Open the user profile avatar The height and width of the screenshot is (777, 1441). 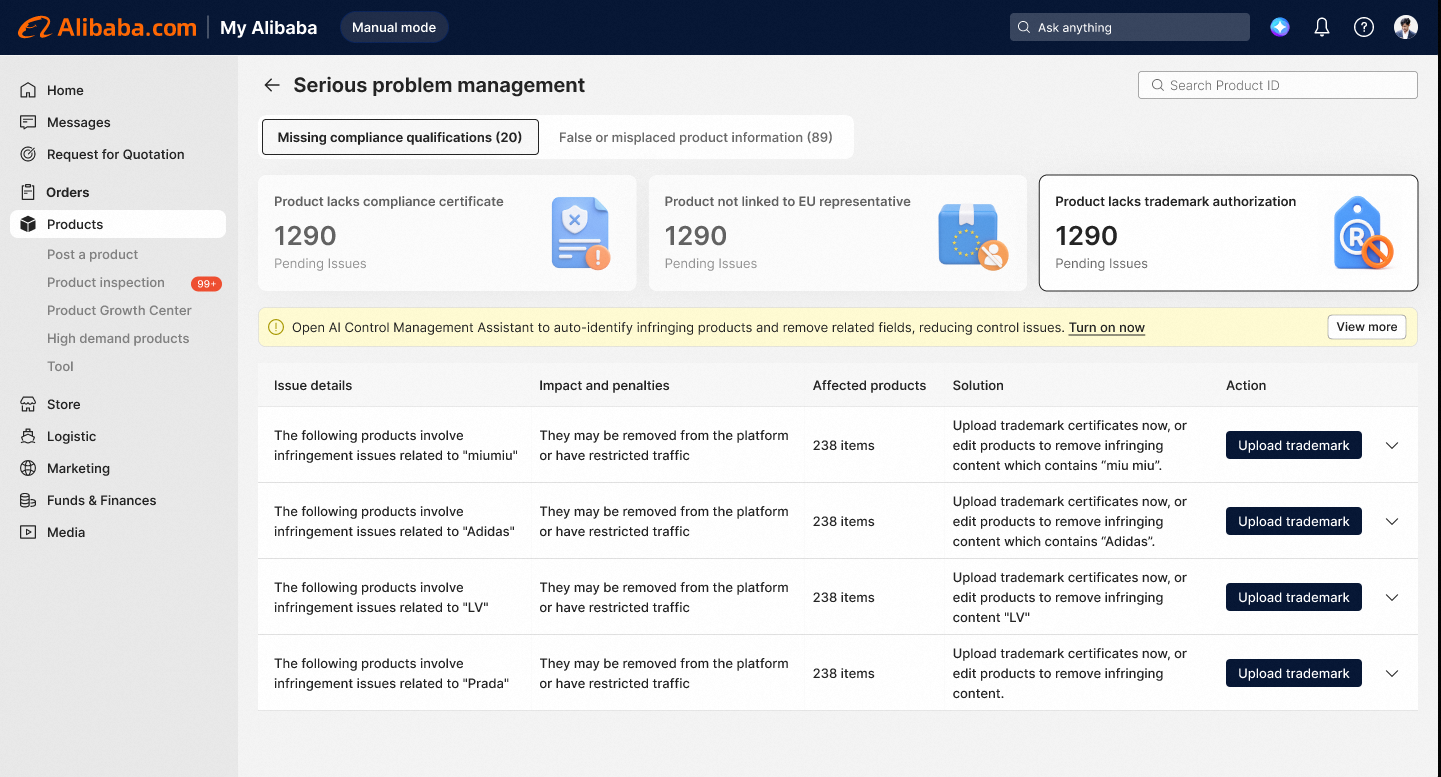tap(1406, 27)
